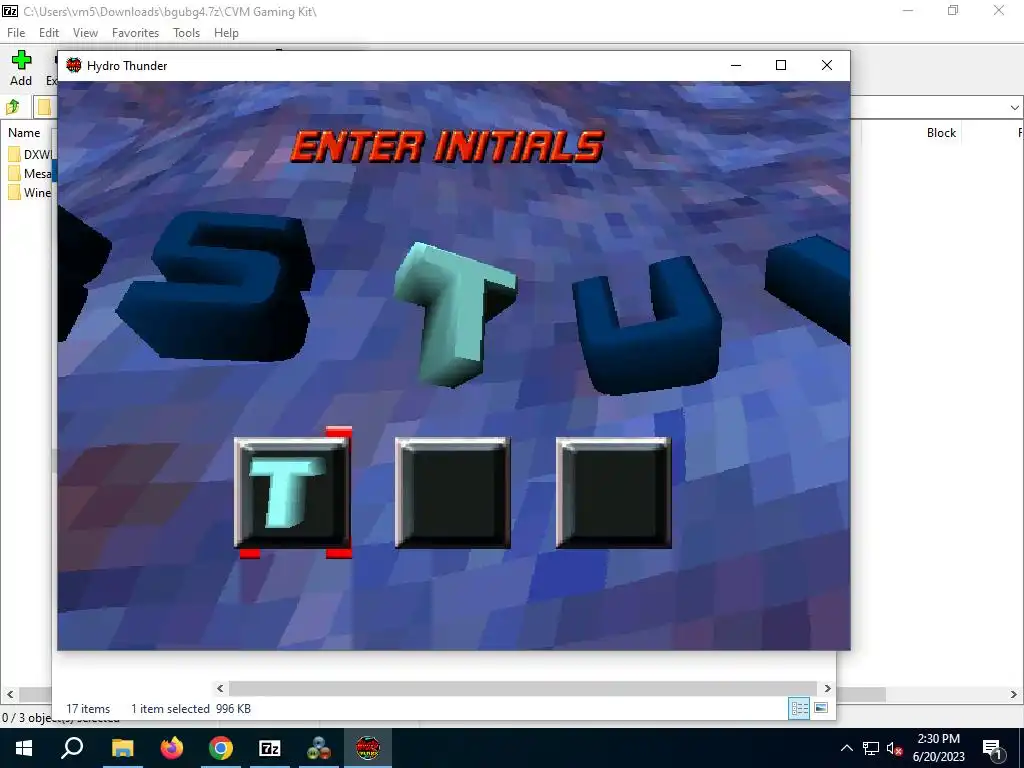1024x768 pixels.
Task: Open the Favorites menu in 7-Zip
Action: [135, 33]
